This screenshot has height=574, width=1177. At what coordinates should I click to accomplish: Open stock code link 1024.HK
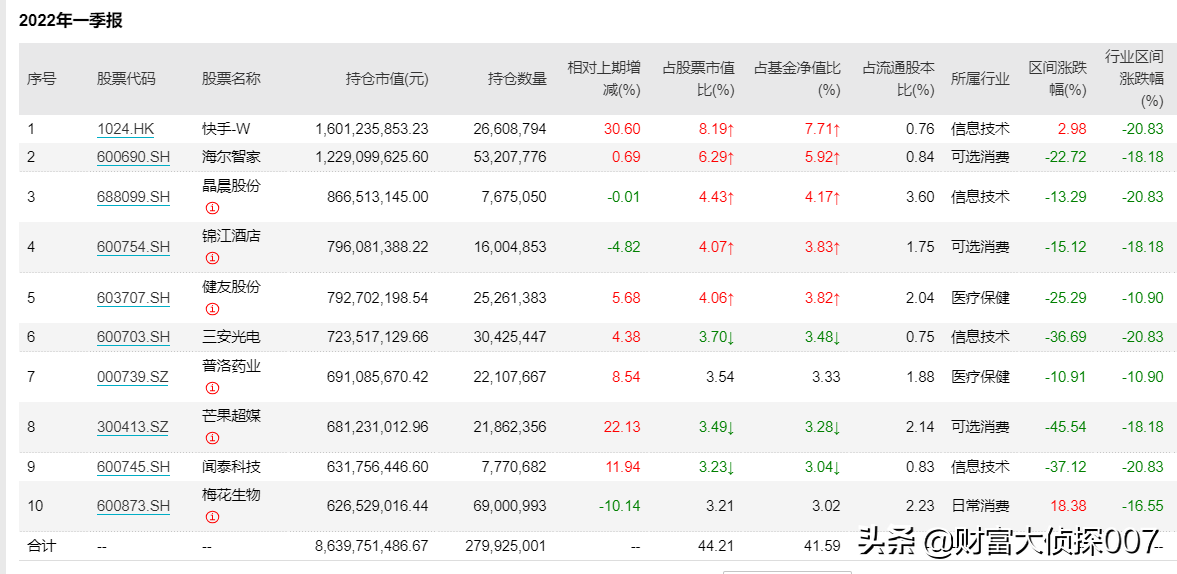(x=125, y=129)
